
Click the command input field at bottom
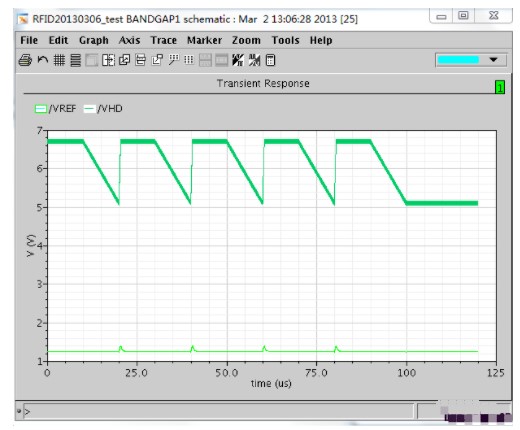point(218,412)
